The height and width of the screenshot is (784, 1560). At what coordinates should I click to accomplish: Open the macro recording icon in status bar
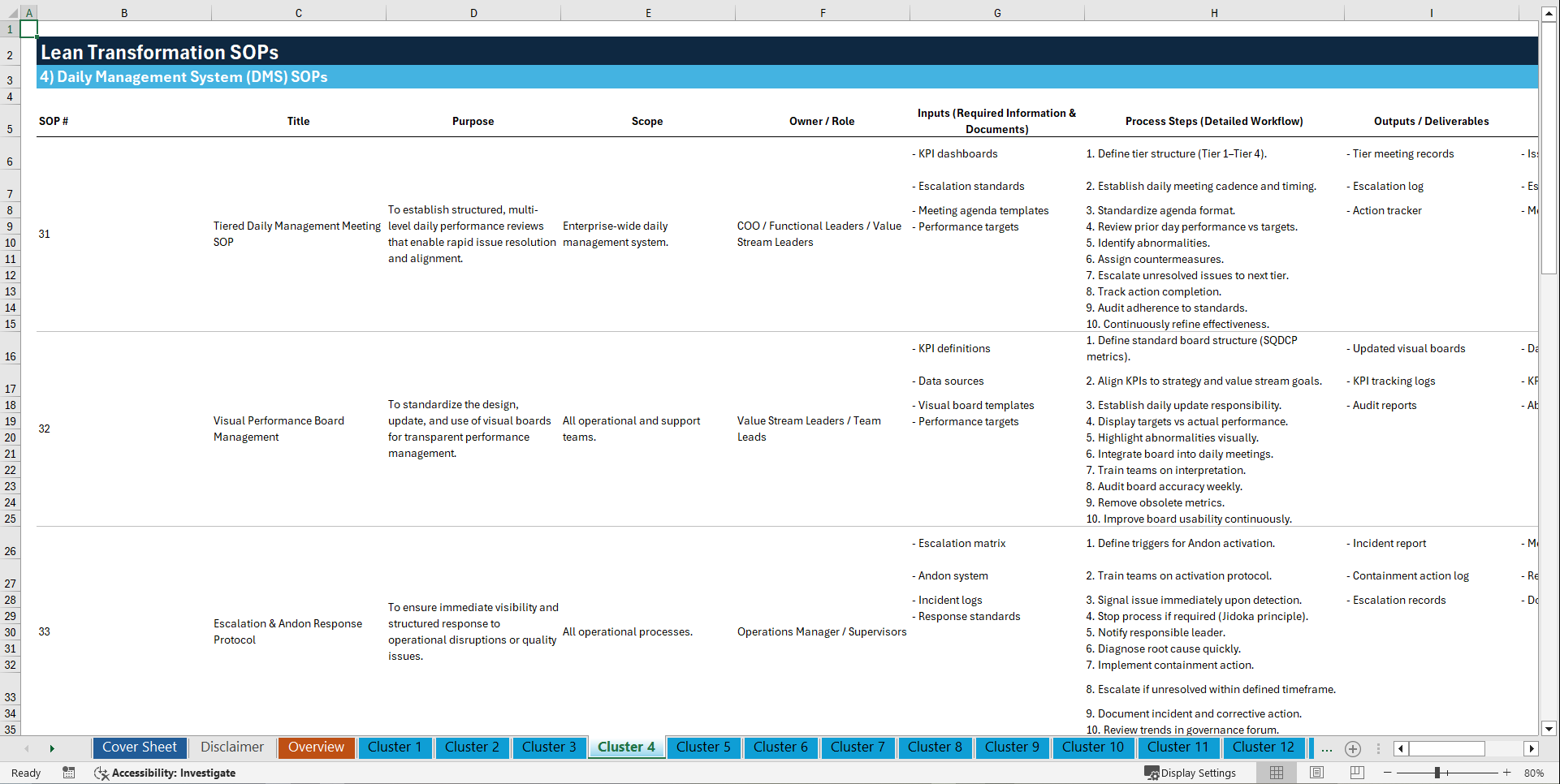(69, 773)
